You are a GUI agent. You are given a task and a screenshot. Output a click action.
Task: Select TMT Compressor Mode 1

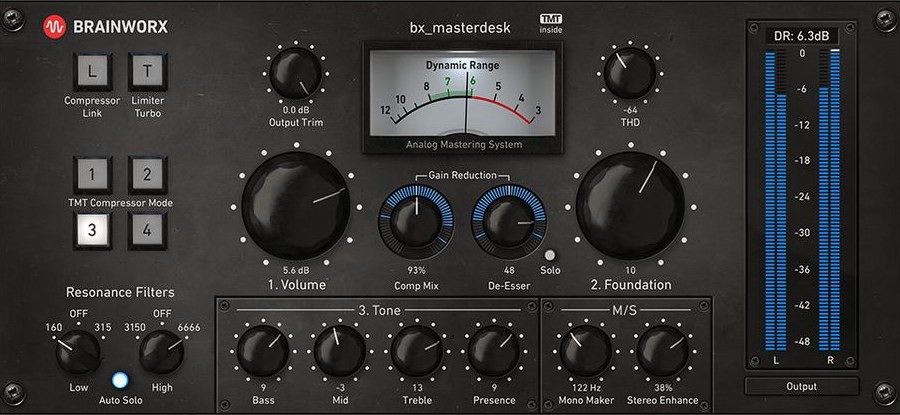92,175
